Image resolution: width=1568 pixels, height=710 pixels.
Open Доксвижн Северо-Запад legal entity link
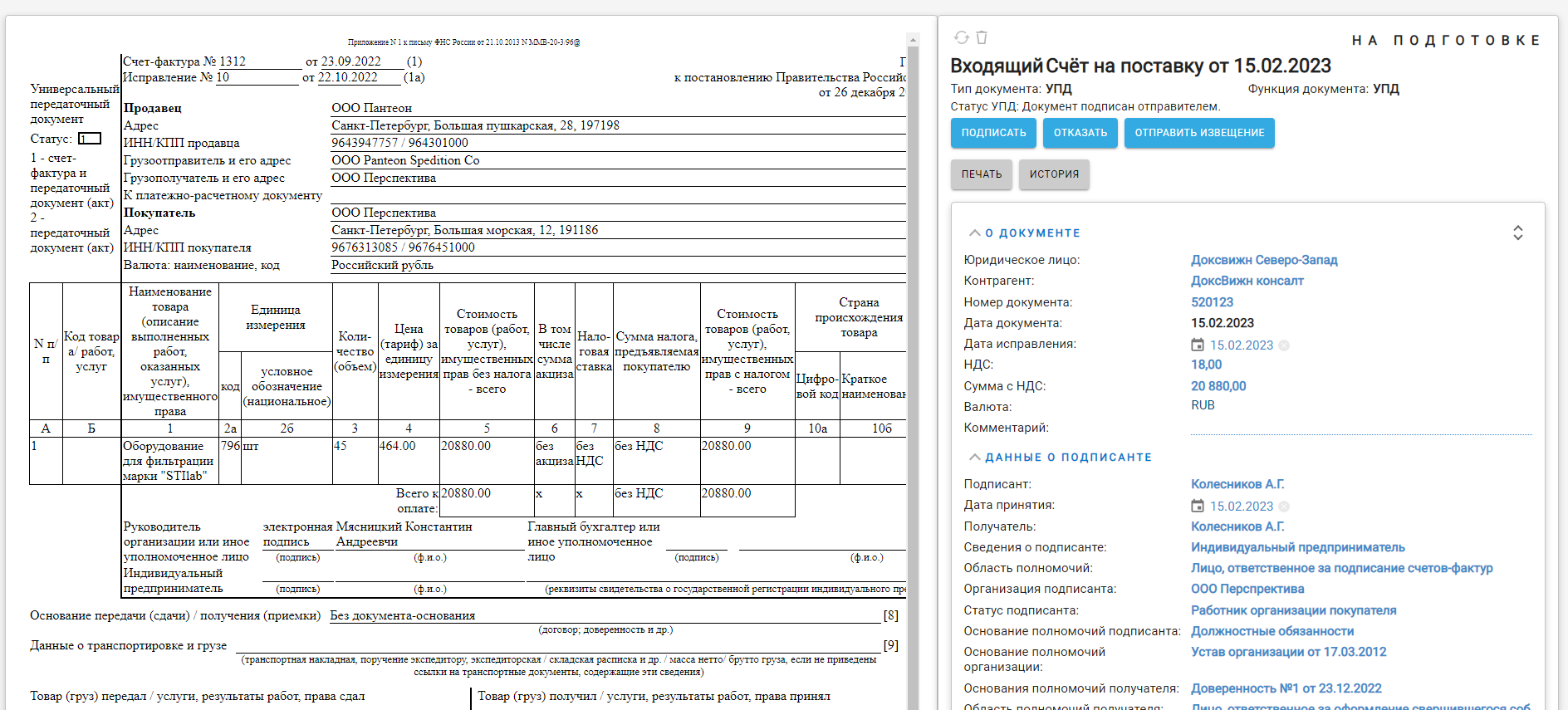point(1264,260)
